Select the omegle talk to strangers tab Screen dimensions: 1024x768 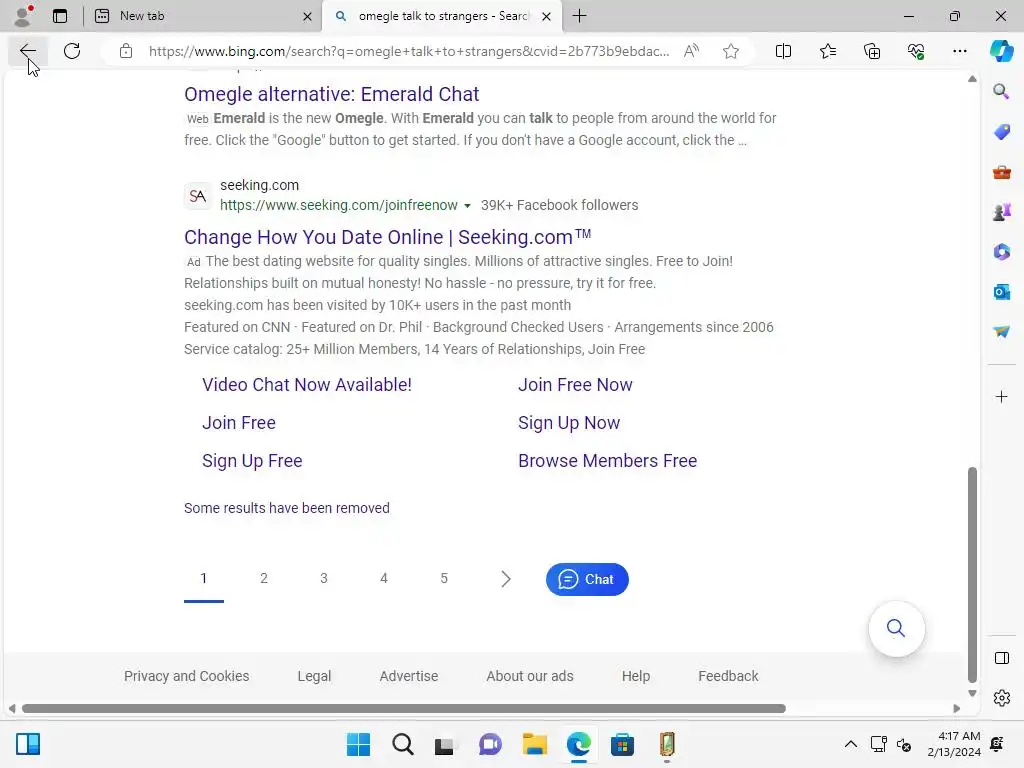point(444,16)
